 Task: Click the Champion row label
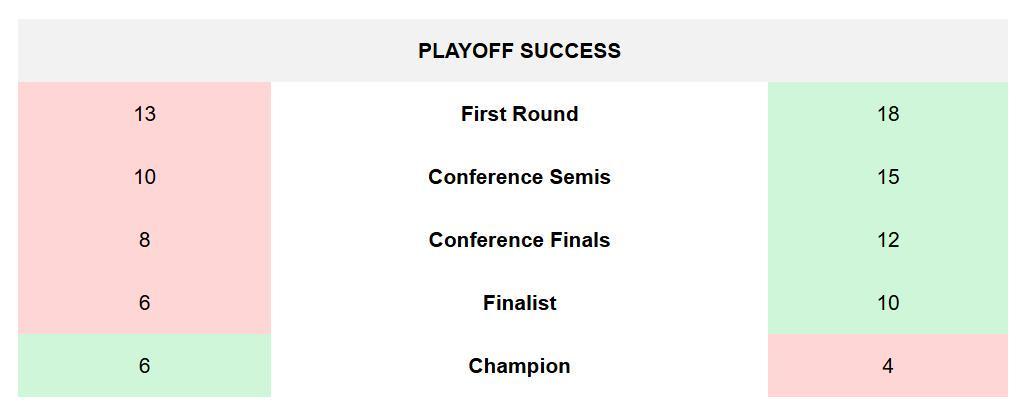point(519,366)
